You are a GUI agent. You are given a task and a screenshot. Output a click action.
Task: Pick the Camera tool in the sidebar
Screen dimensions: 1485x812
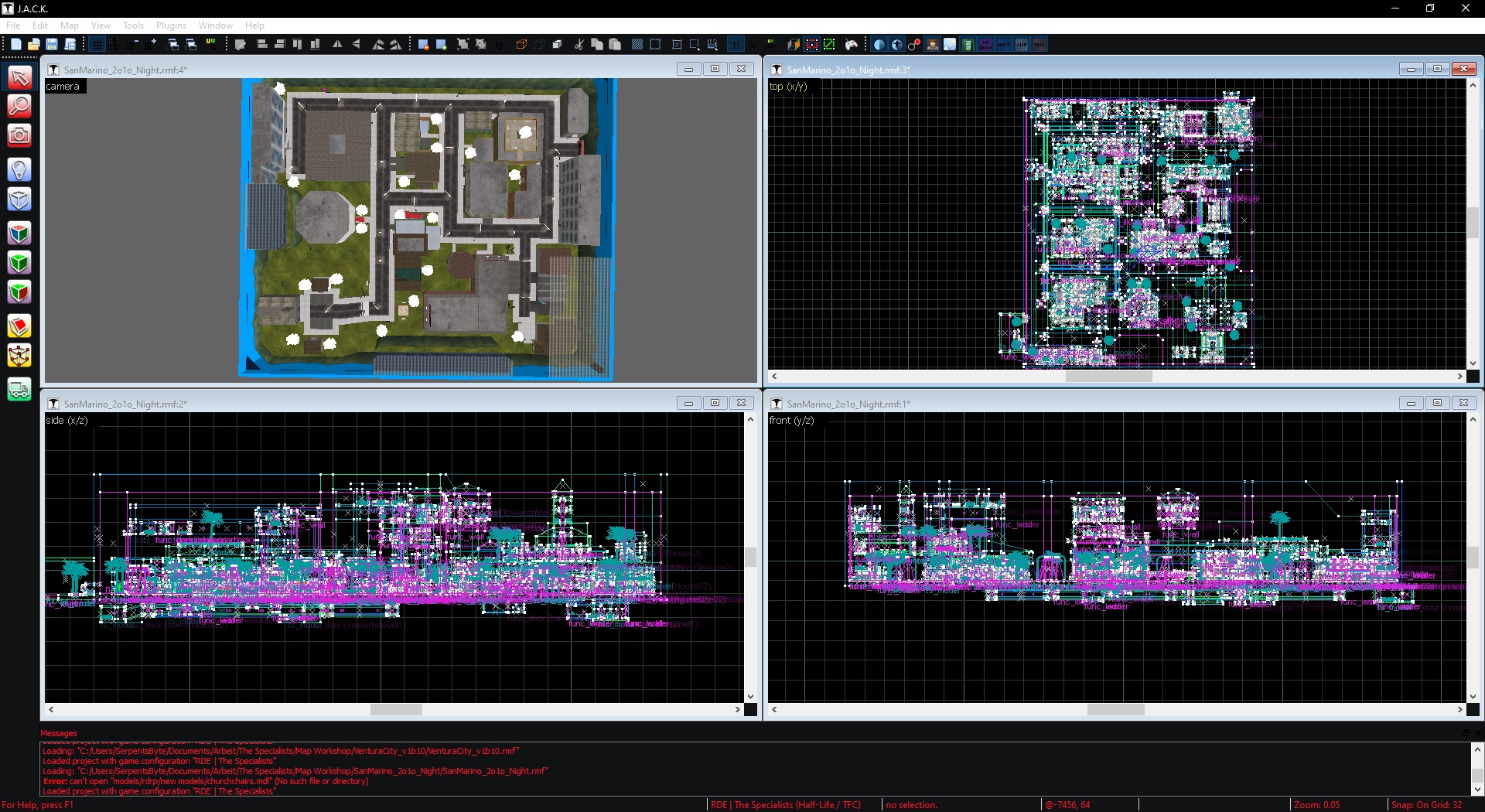19,136
